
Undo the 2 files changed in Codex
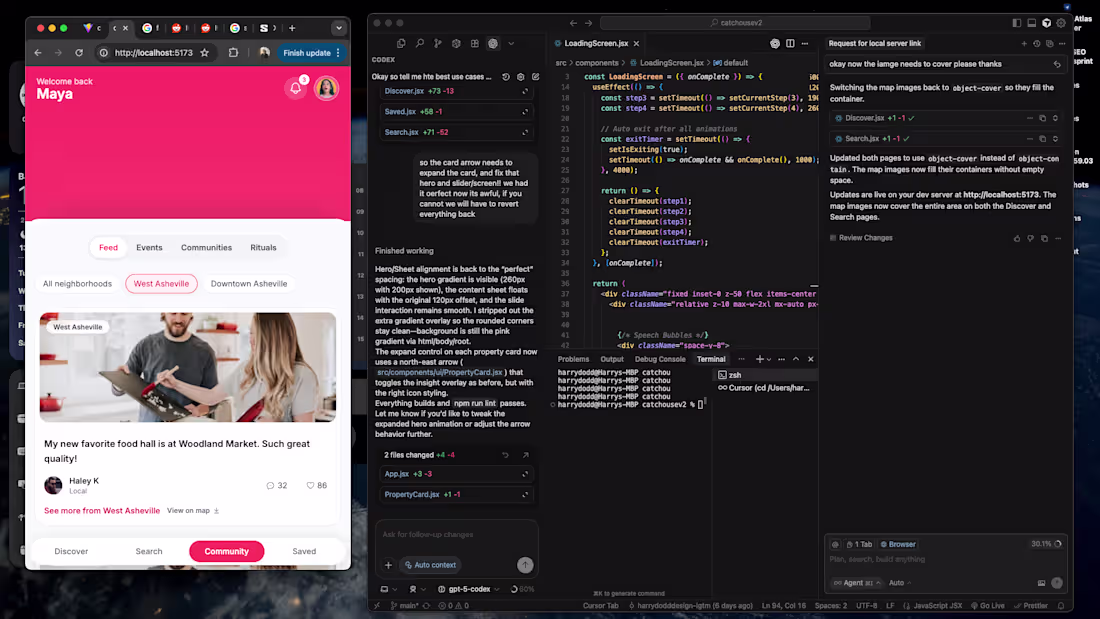pos(505,455)
